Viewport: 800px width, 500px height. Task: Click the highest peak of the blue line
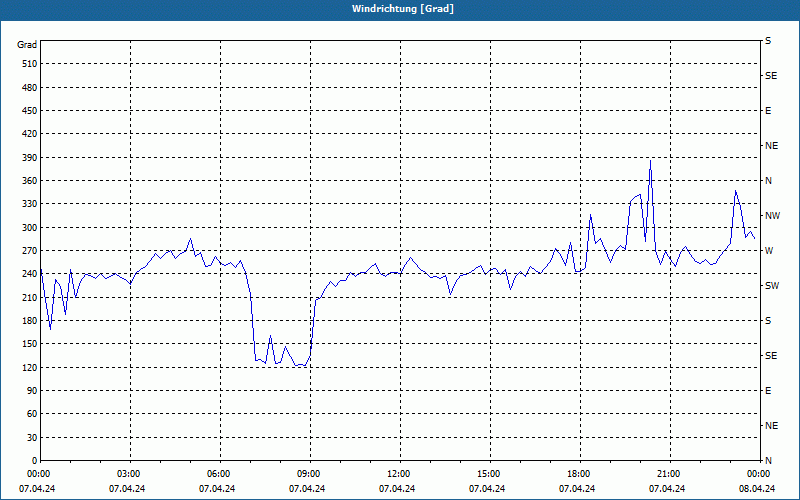pyautogui.click(x=650, y=160)
